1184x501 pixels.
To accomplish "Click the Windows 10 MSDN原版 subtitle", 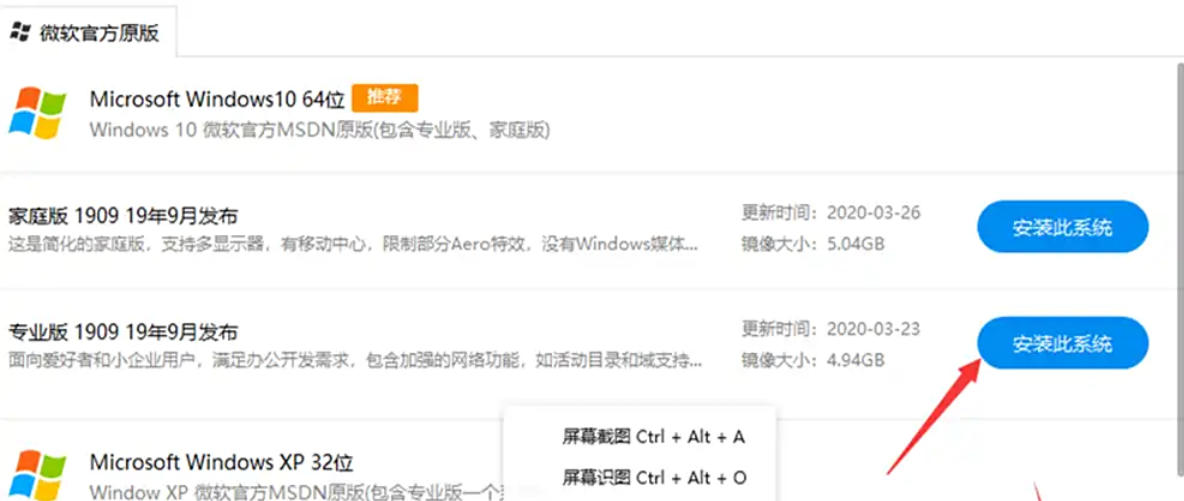I will click(319, 130).
